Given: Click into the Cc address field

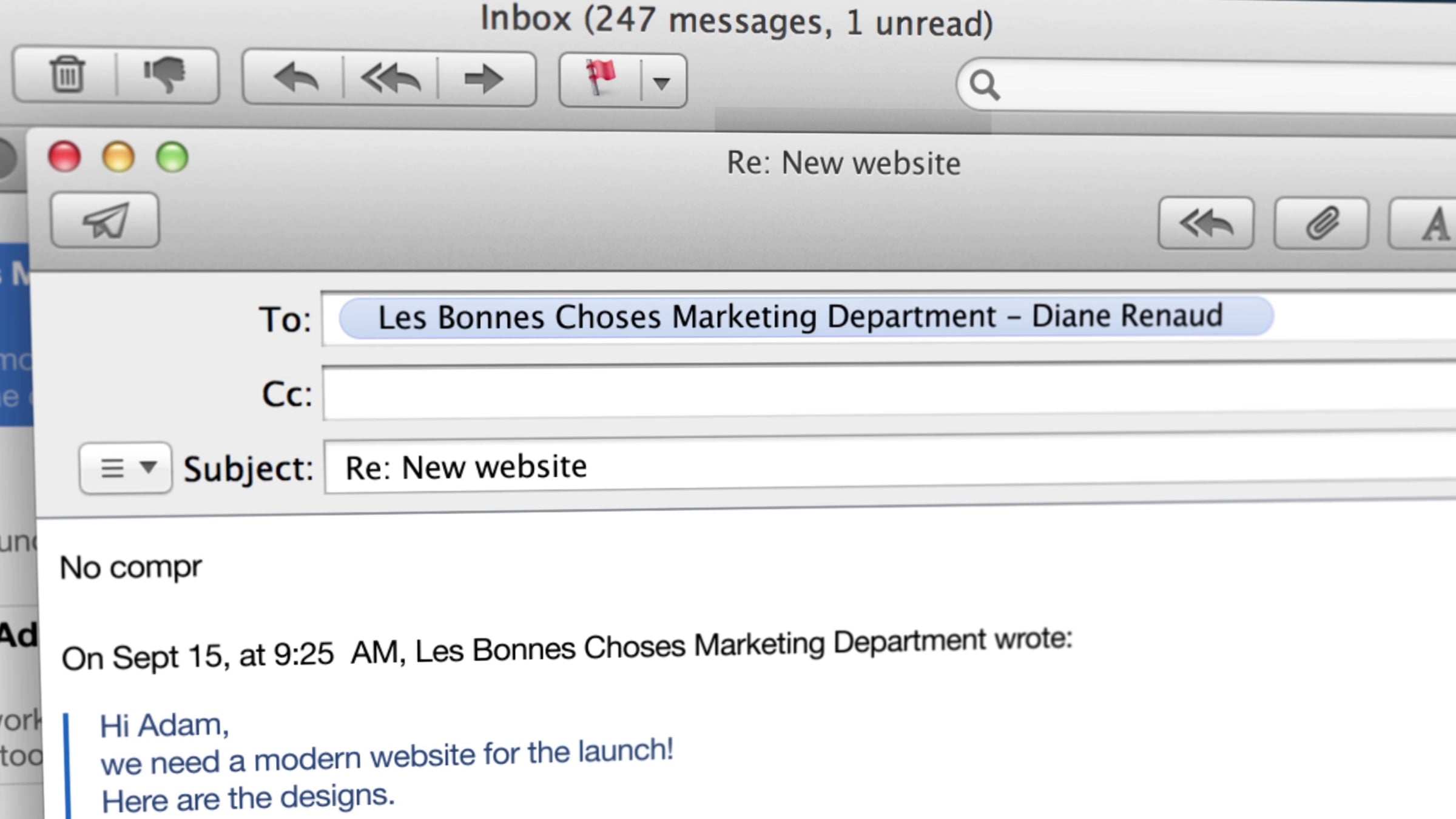Looking at the screenshot, I should [x=889, y=392].
